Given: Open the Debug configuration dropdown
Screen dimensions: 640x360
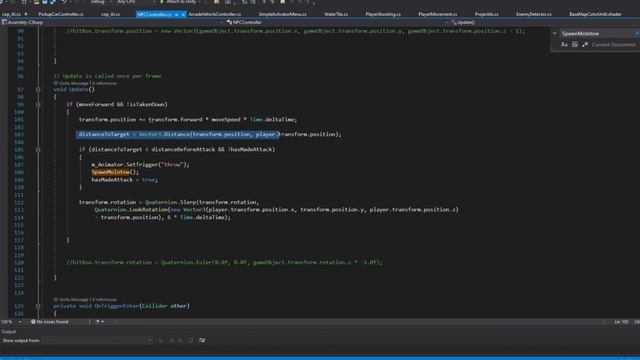Looking at the screenshot, I should pyautogui.click(x=100, y=2).
